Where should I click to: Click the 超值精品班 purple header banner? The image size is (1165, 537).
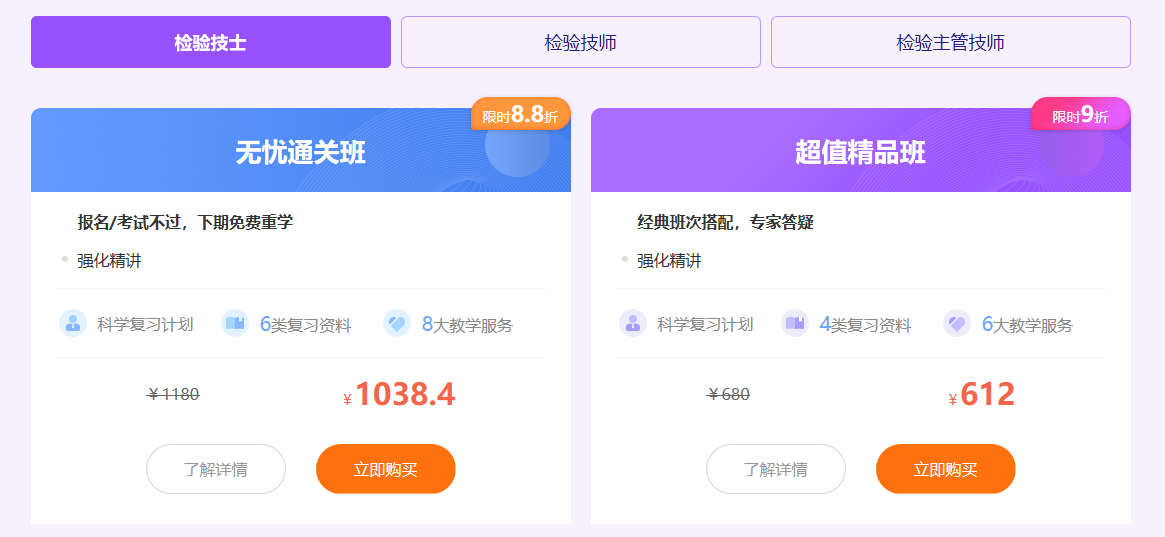[860, 152]
